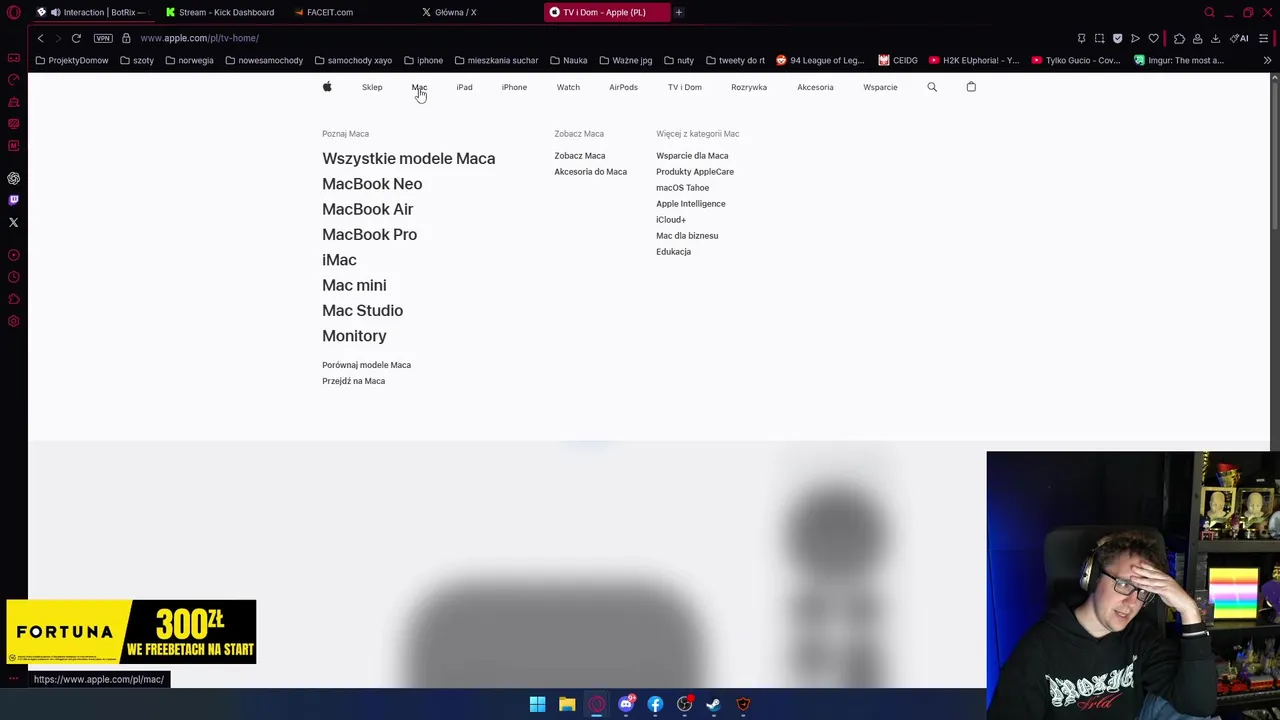
Task: Open the iMac link
Action: coord(339,260)
